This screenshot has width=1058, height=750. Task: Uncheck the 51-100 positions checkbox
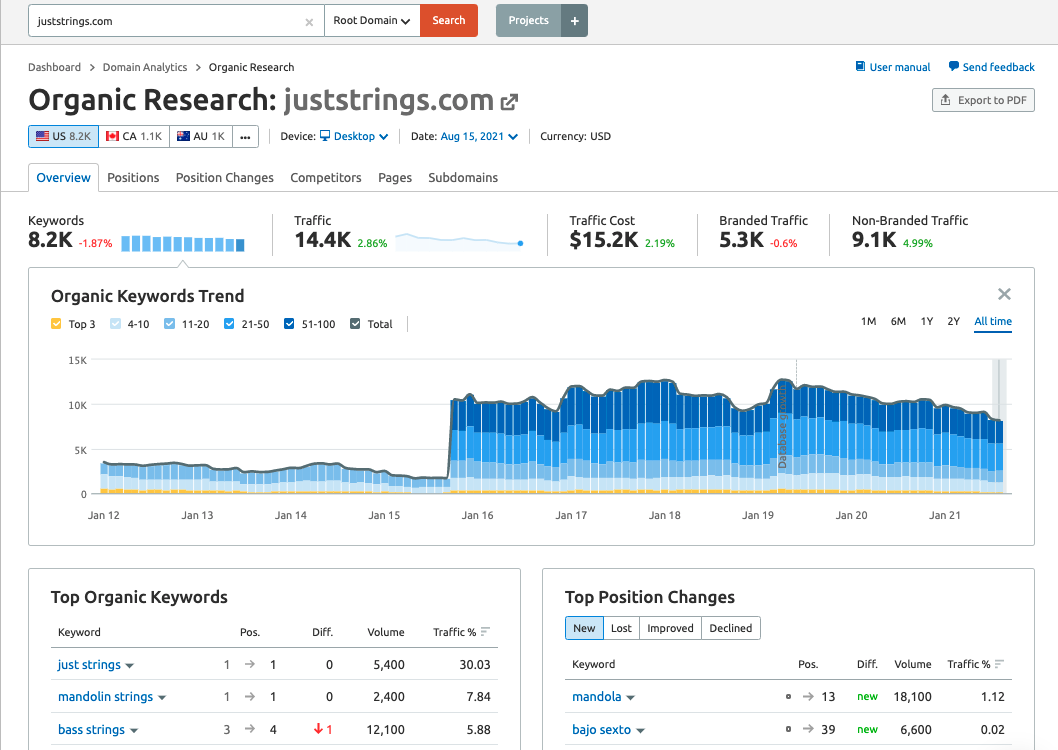pos(289,324)
